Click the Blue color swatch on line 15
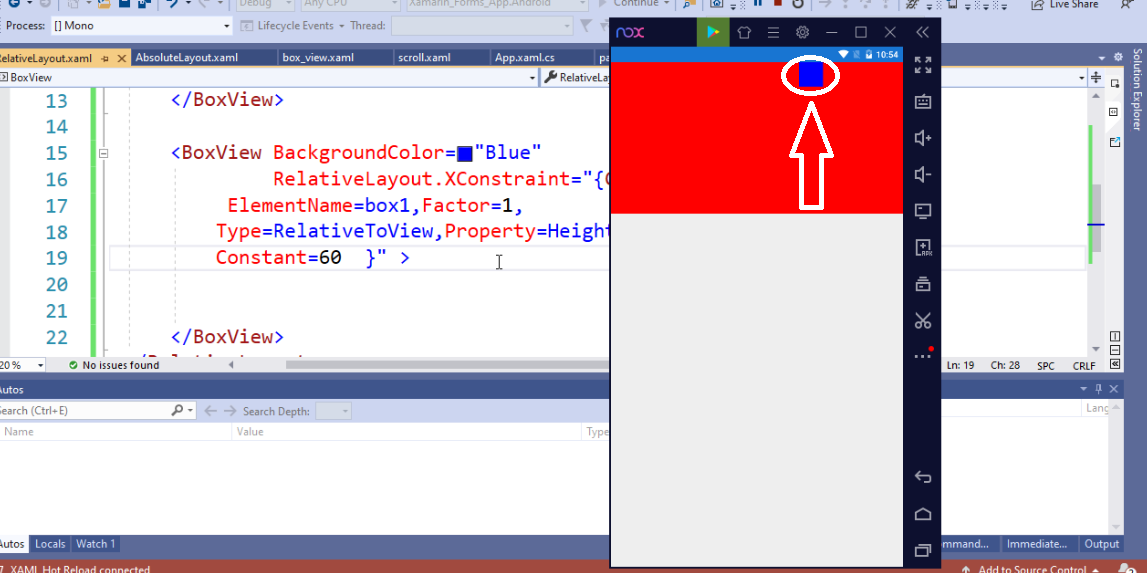The image size is (1147, 573). pyautogui.click(x=465, y=154)
